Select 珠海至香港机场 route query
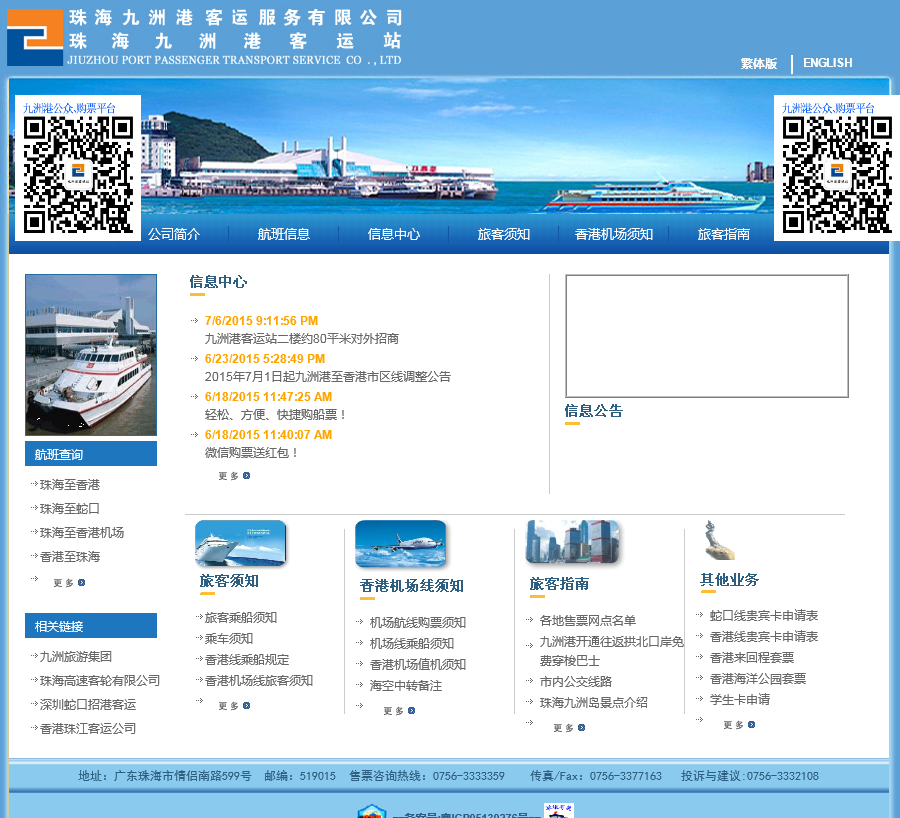 [82, 533]
